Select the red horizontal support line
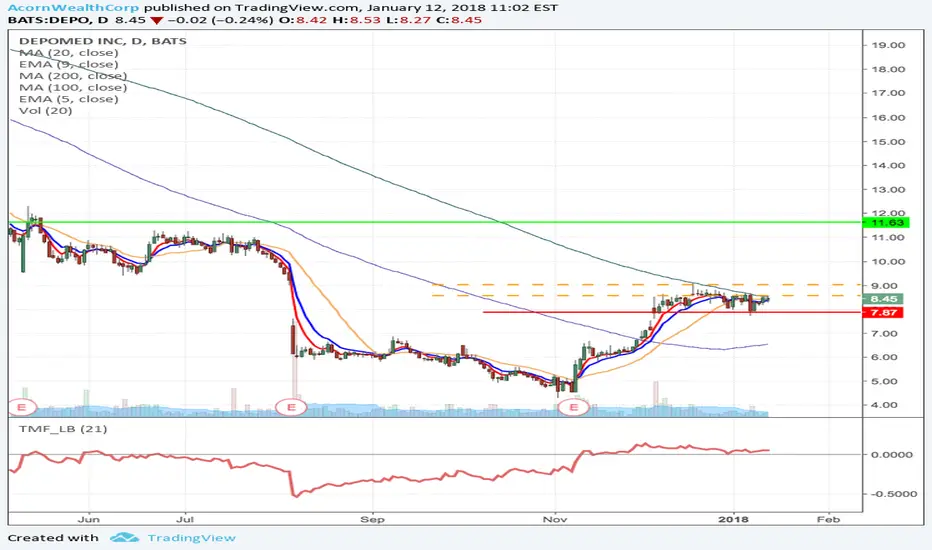The width and height of the screenshot is (932, 550). 672,312
